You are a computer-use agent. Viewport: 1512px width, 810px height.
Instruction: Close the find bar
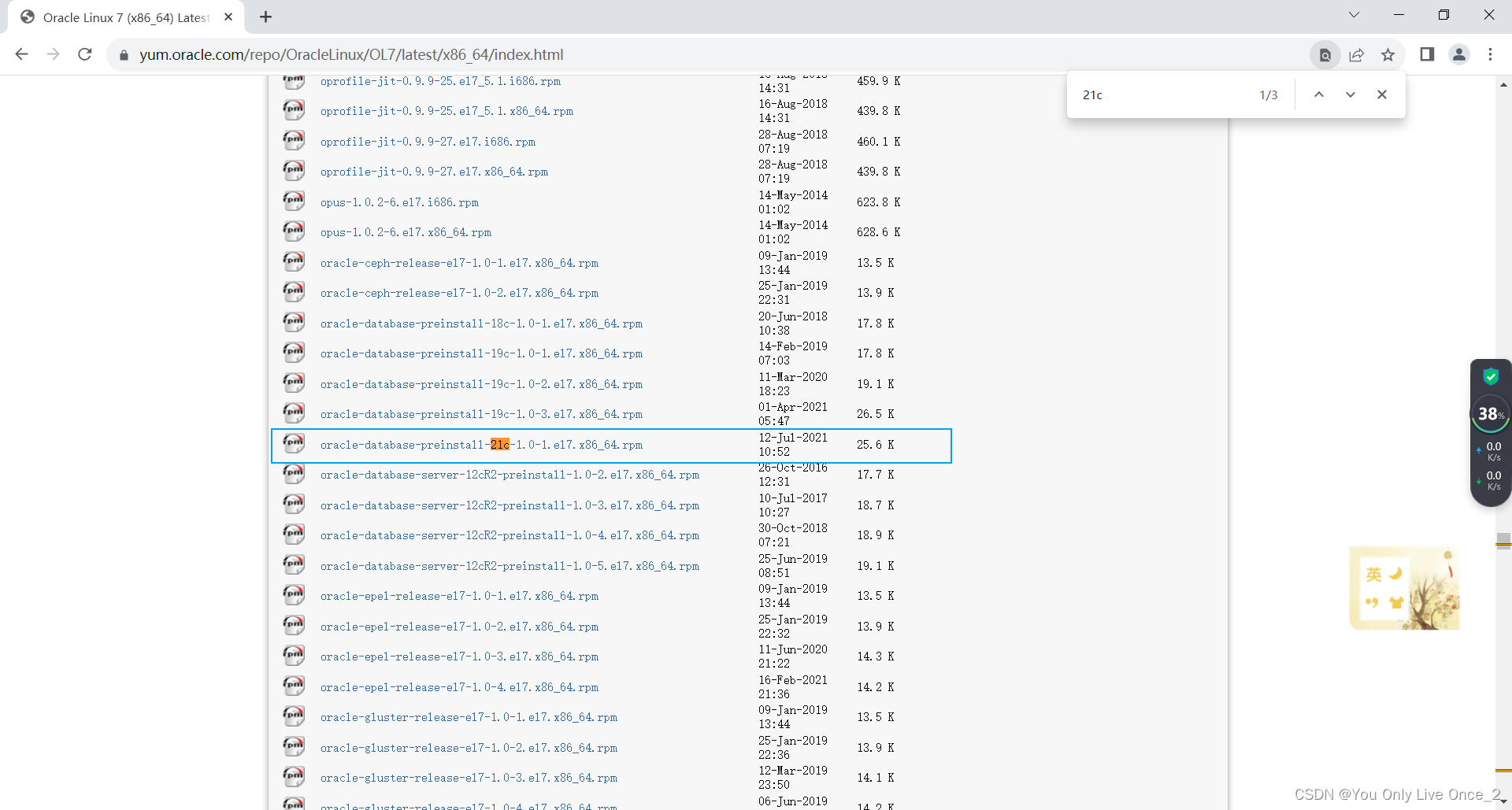pyautogui.click(x=1382, y=94)
